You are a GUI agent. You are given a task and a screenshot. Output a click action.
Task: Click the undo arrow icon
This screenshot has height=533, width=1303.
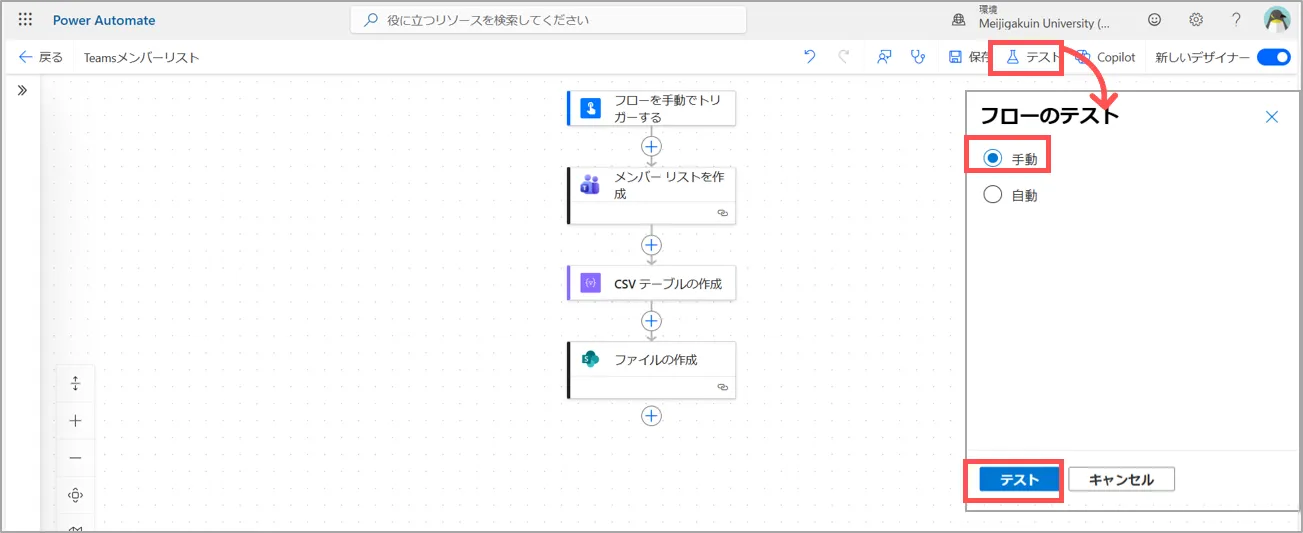(x=810, y=57)
